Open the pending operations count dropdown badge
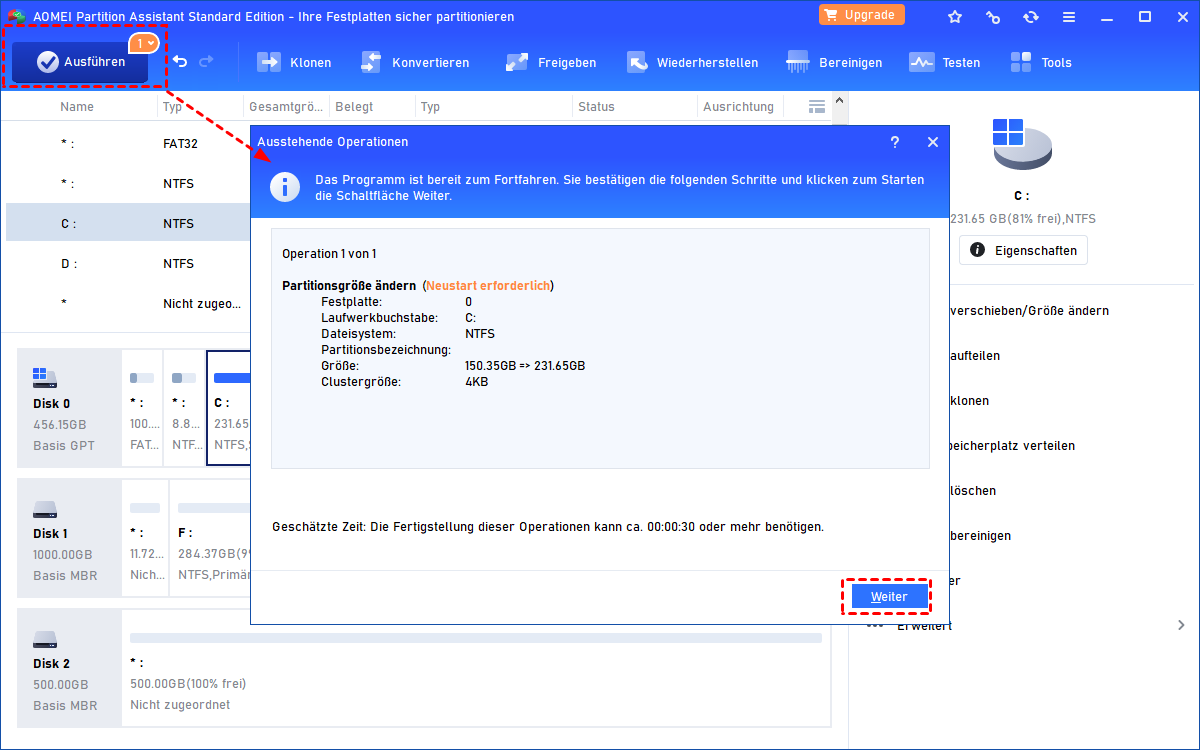This screenshot has width=1200, height=750. tap(144, 43)
